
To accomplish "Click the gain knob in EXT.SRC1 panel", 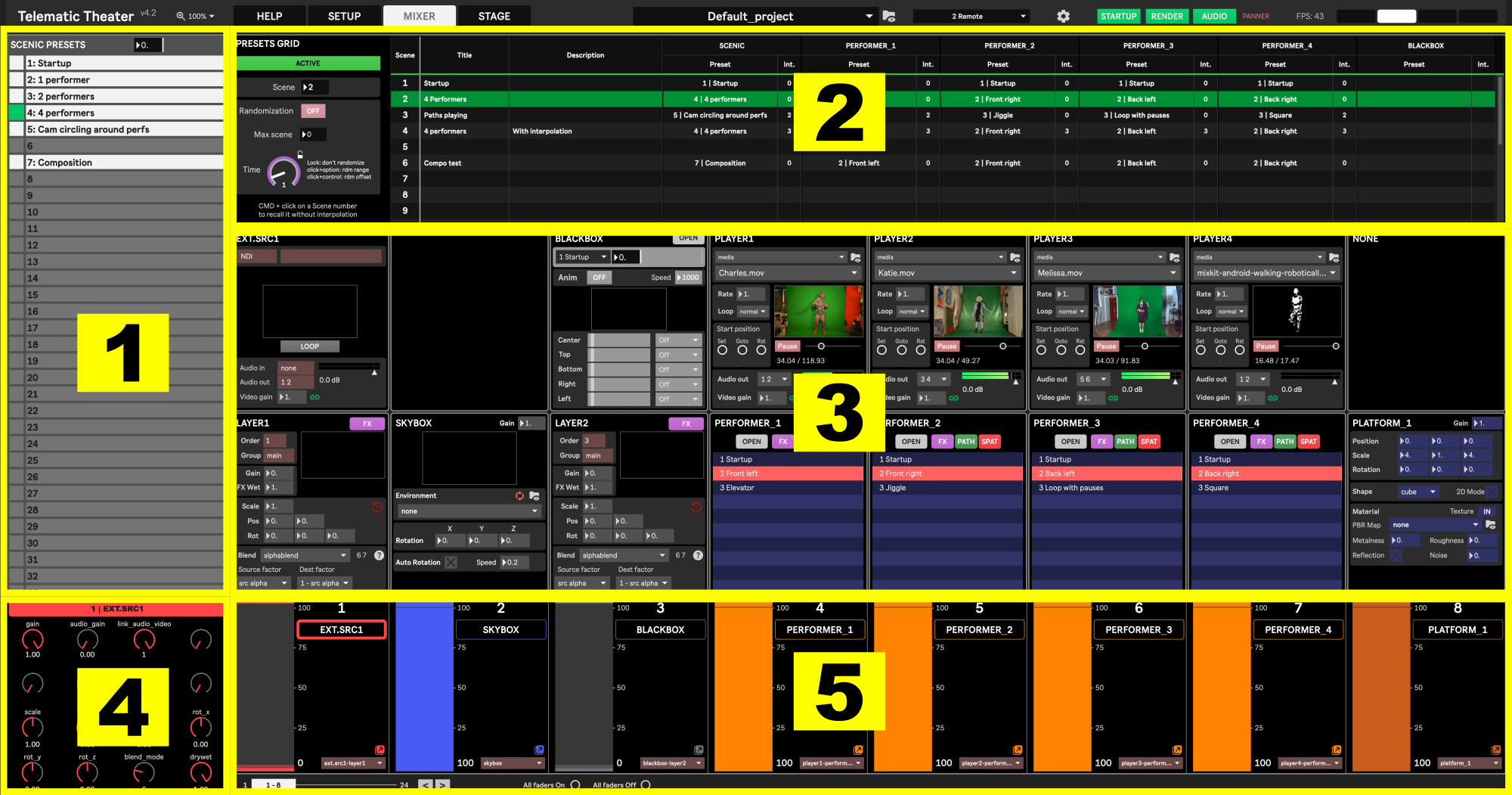I will click(x=33, y=640).
